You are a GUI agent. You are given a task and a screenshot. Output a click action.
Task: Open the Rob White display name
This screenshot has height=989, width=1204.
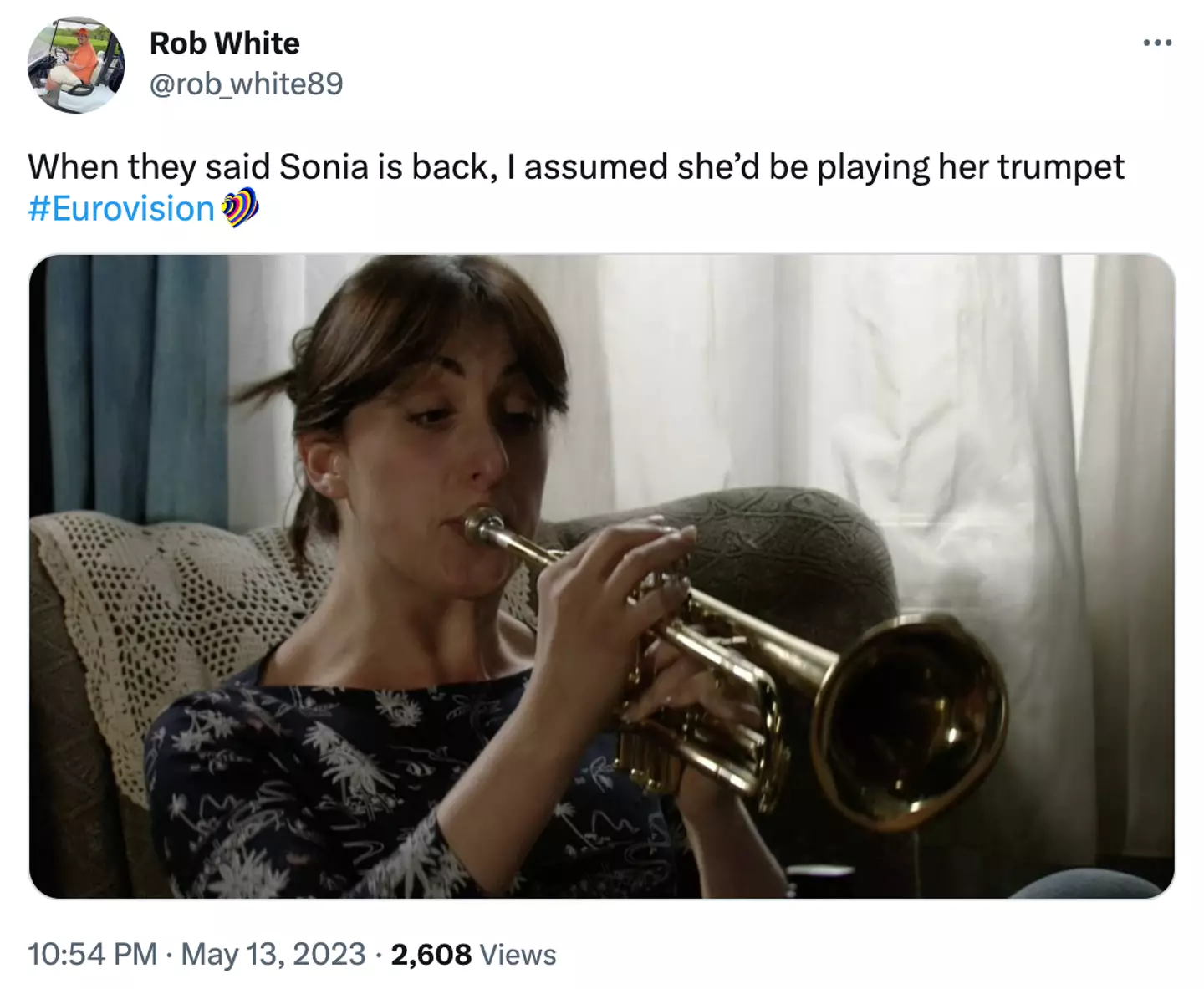click(224, 43)
